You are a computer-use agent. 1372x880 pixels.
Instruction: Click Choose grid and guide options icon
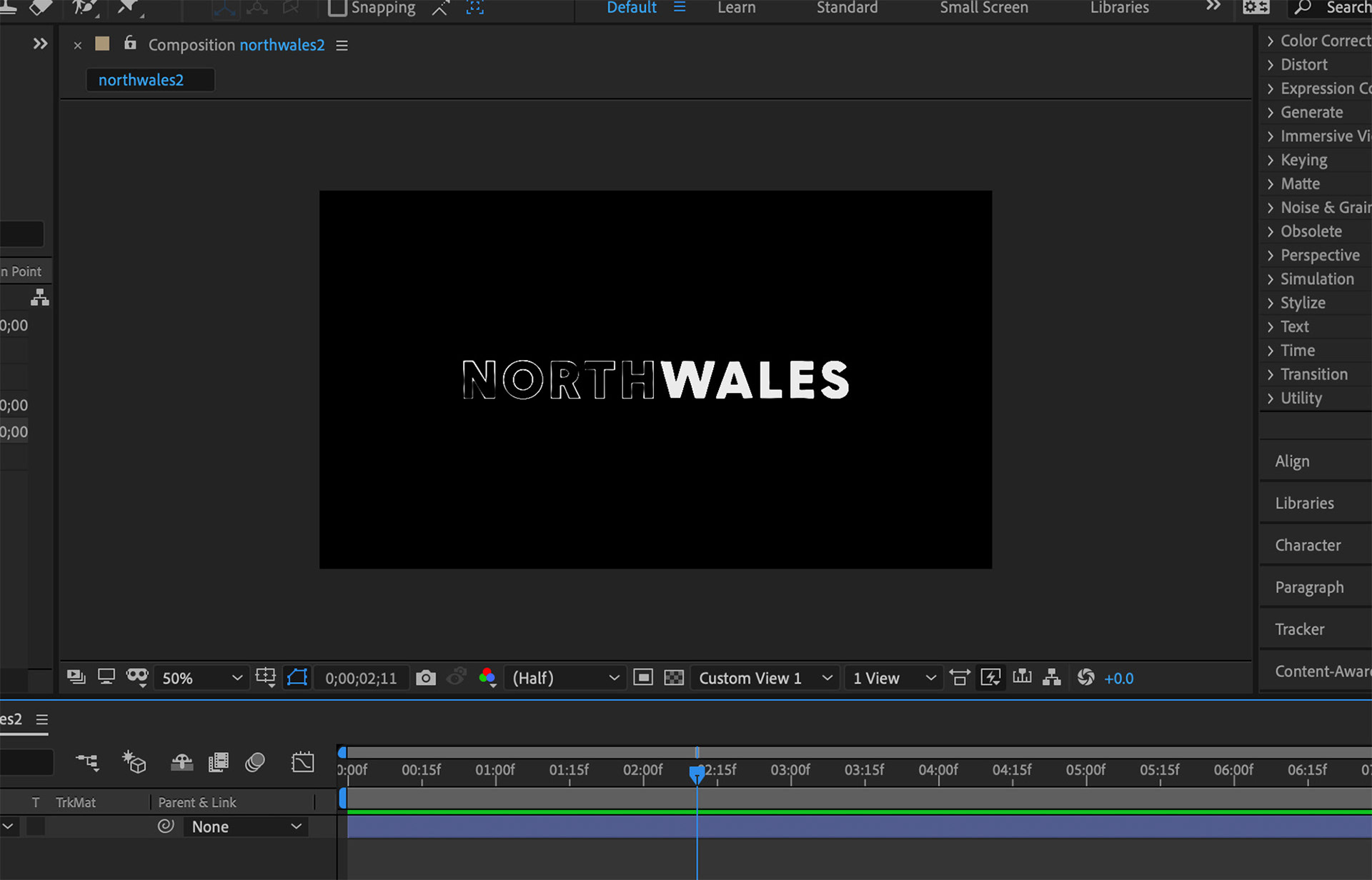tap(266, 677)
